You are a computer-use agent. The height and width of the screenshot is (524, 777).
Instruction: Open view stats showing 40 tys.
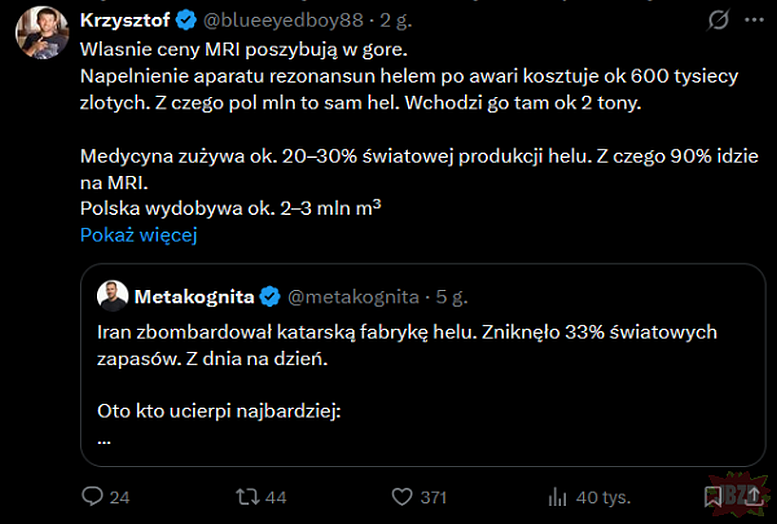pyautogui.click(x=559, y=496)
